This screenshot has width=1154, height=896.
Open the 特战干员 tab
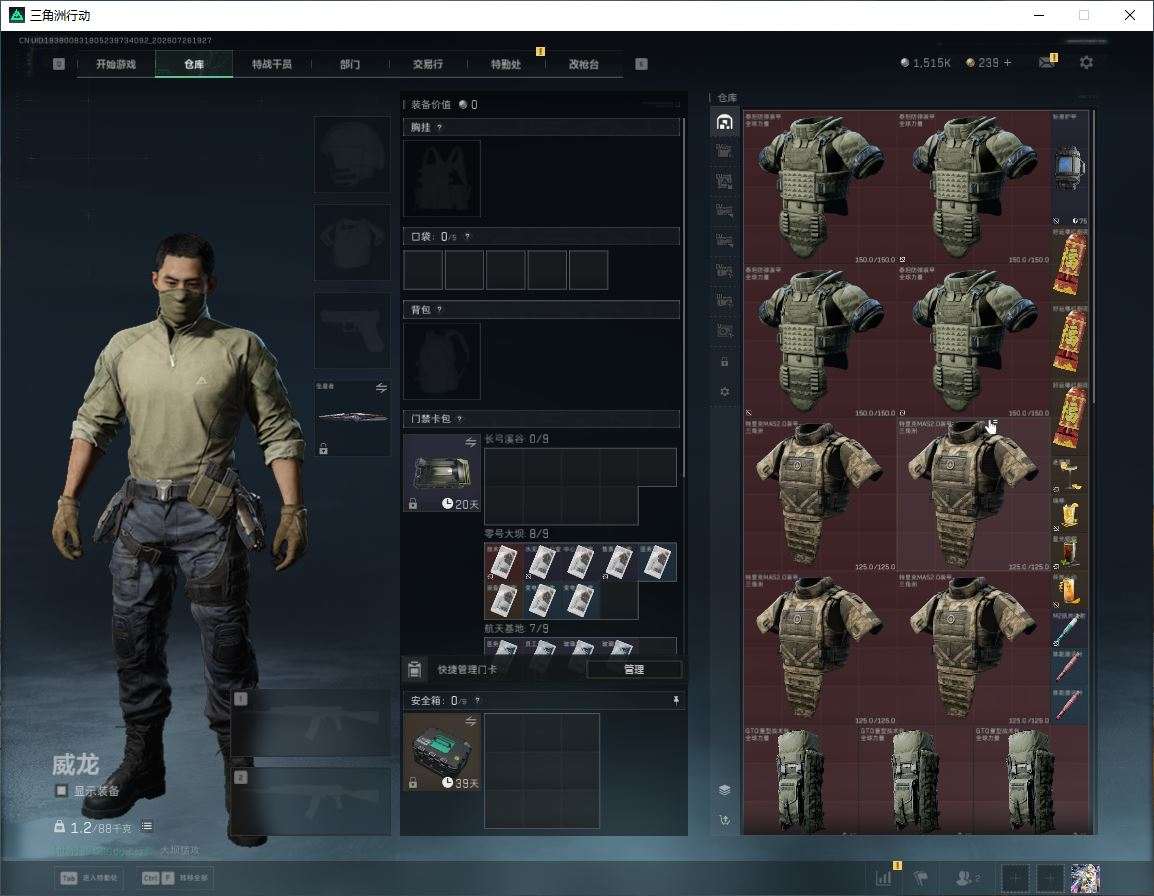(x=272, y=64)
